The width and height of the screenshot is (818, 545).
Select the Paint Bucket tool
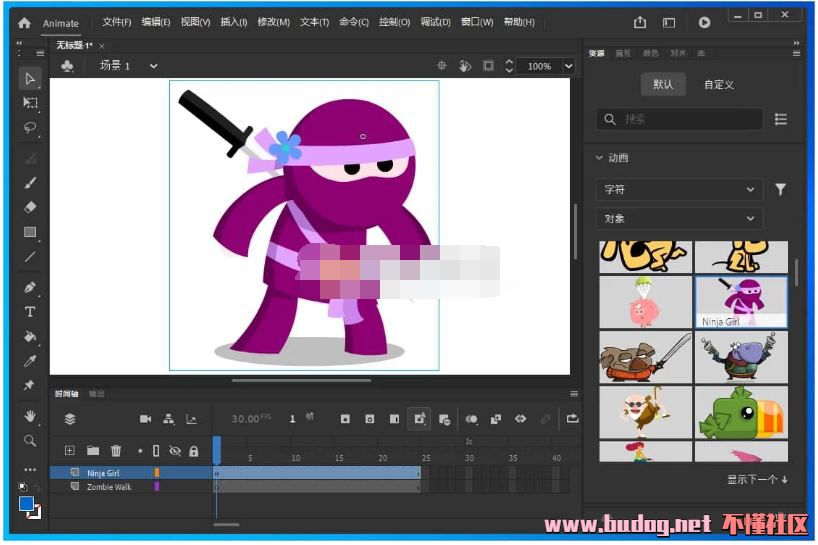click(30, 336)
